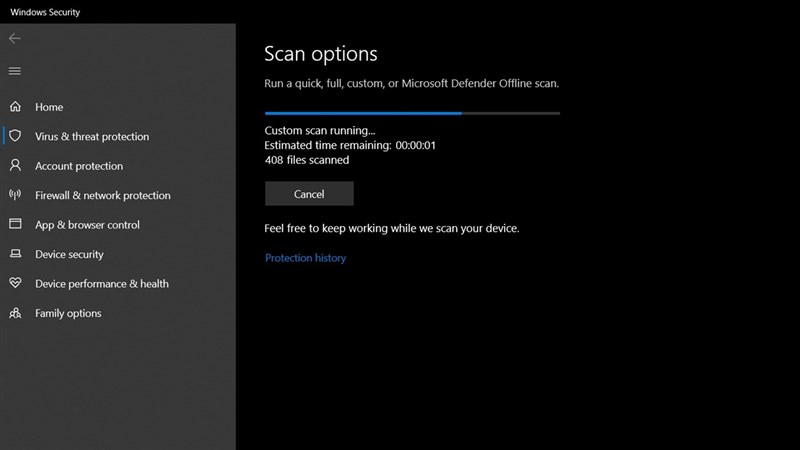Cancel the running custom scan
The image size is (800, 450).
tap(309, 194)
